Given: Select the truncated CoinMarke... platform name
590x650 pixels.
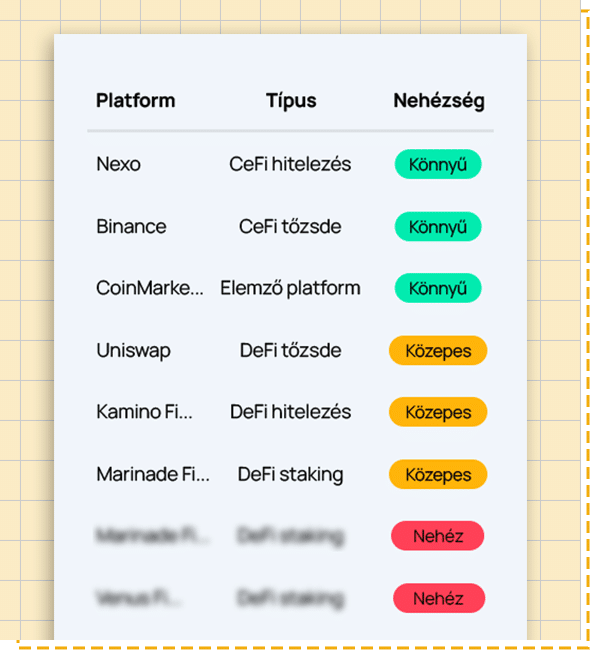Looking at the screenshot, I should (x=150, y=288).
